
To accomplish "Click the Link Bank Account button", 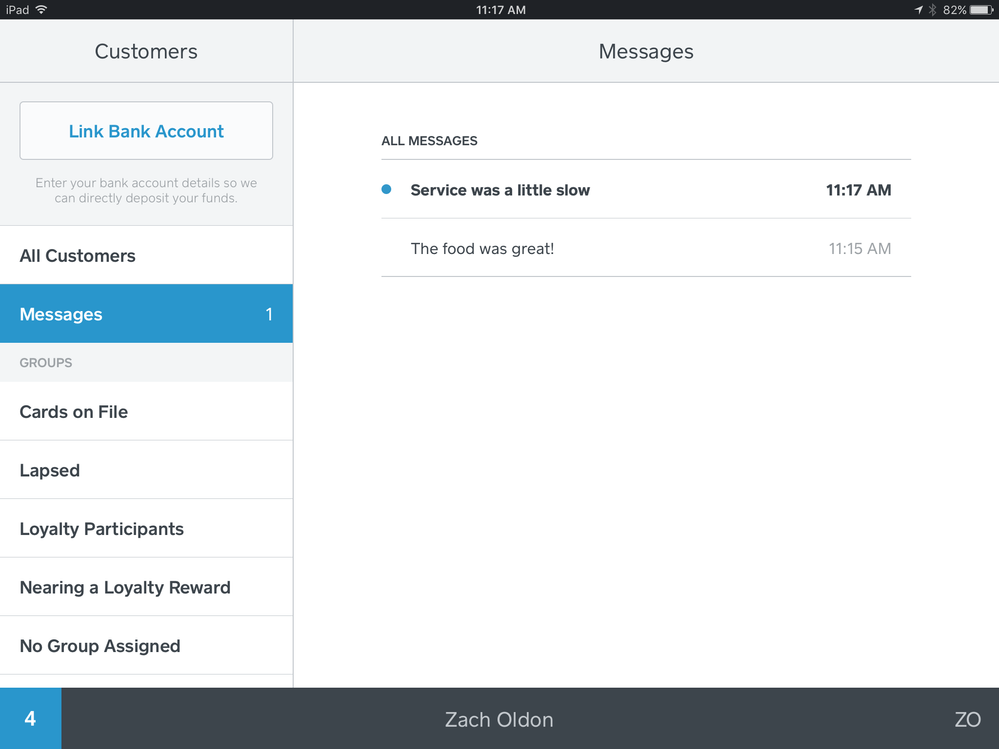I will pyautogui.click(x=146, y=131).
